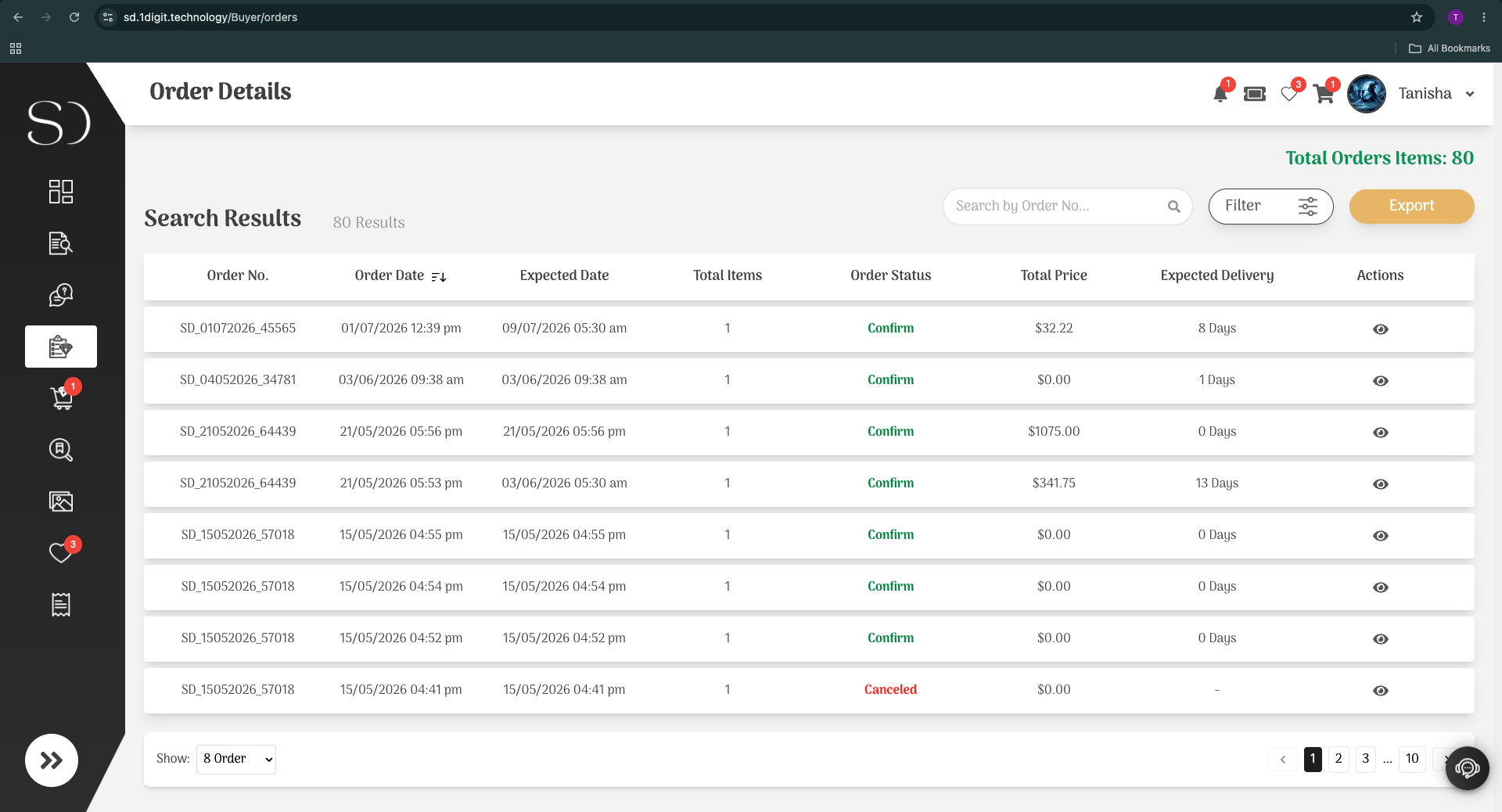Click the previous page arrow

pos(1283,760)
